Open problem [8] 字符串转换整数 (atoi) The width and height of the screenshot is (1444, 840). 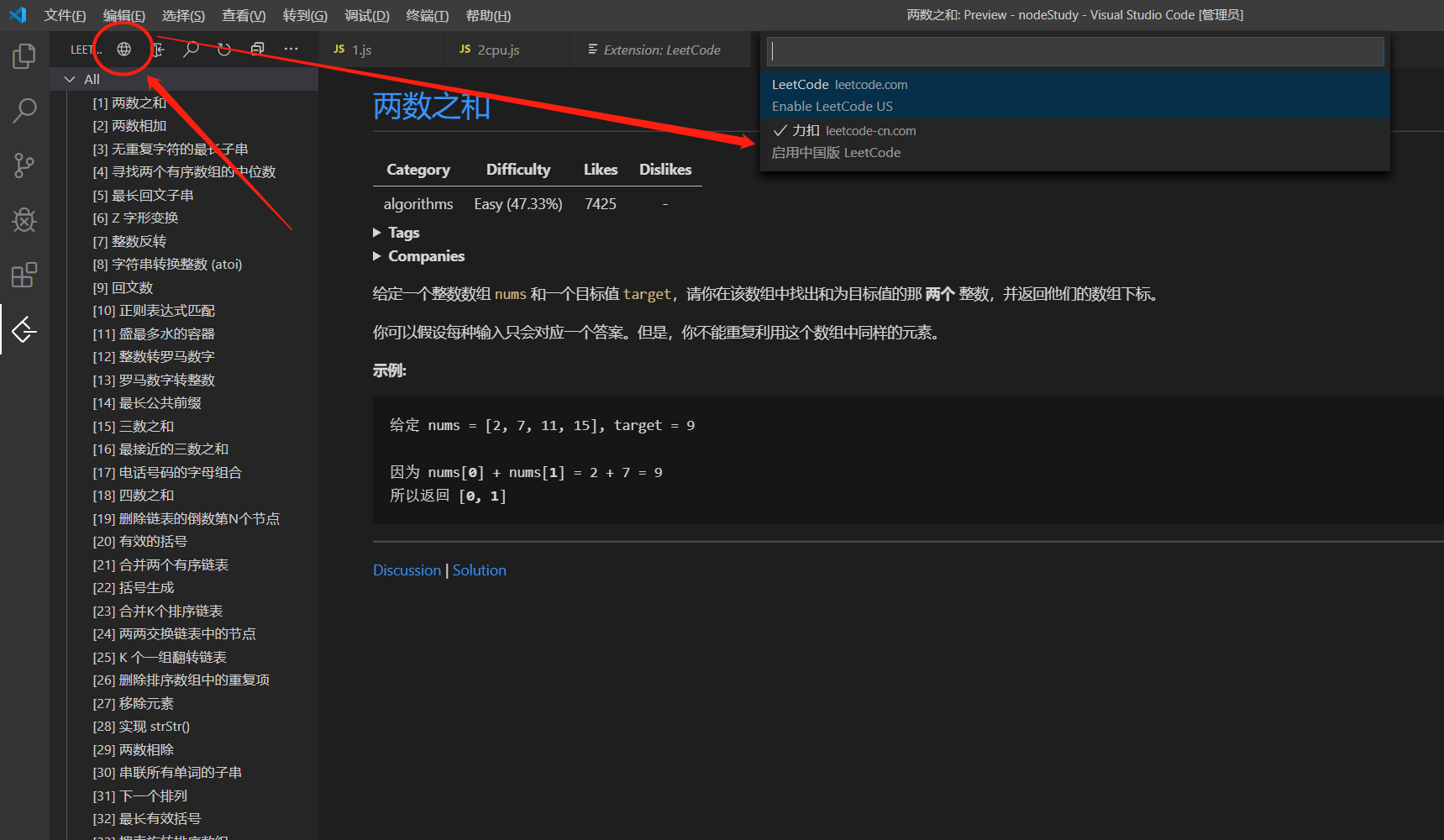[167, 265]
